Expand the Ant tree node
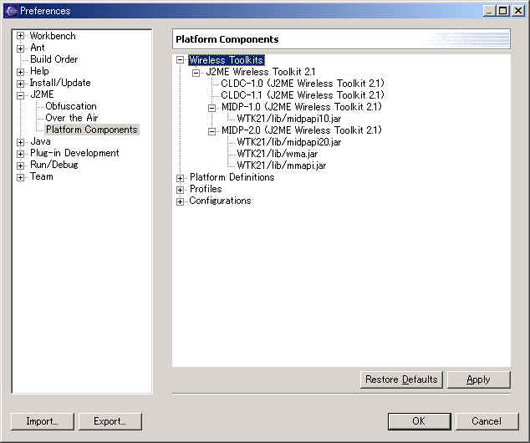Viewport: 530px width, 443px height. click(20, 49)
